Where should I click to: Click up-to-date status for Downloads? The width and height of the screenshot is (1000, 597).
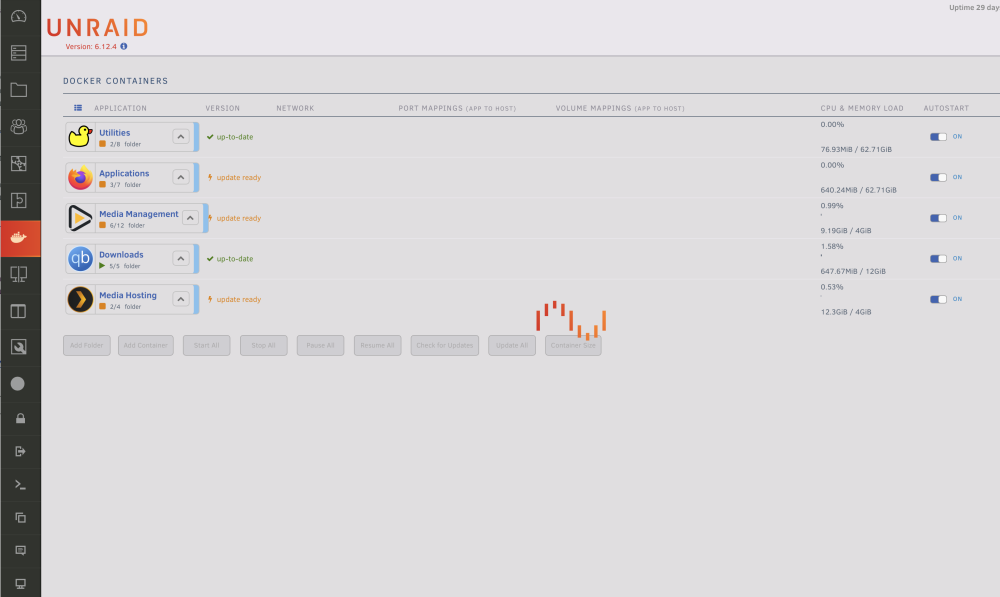[230, 258]
